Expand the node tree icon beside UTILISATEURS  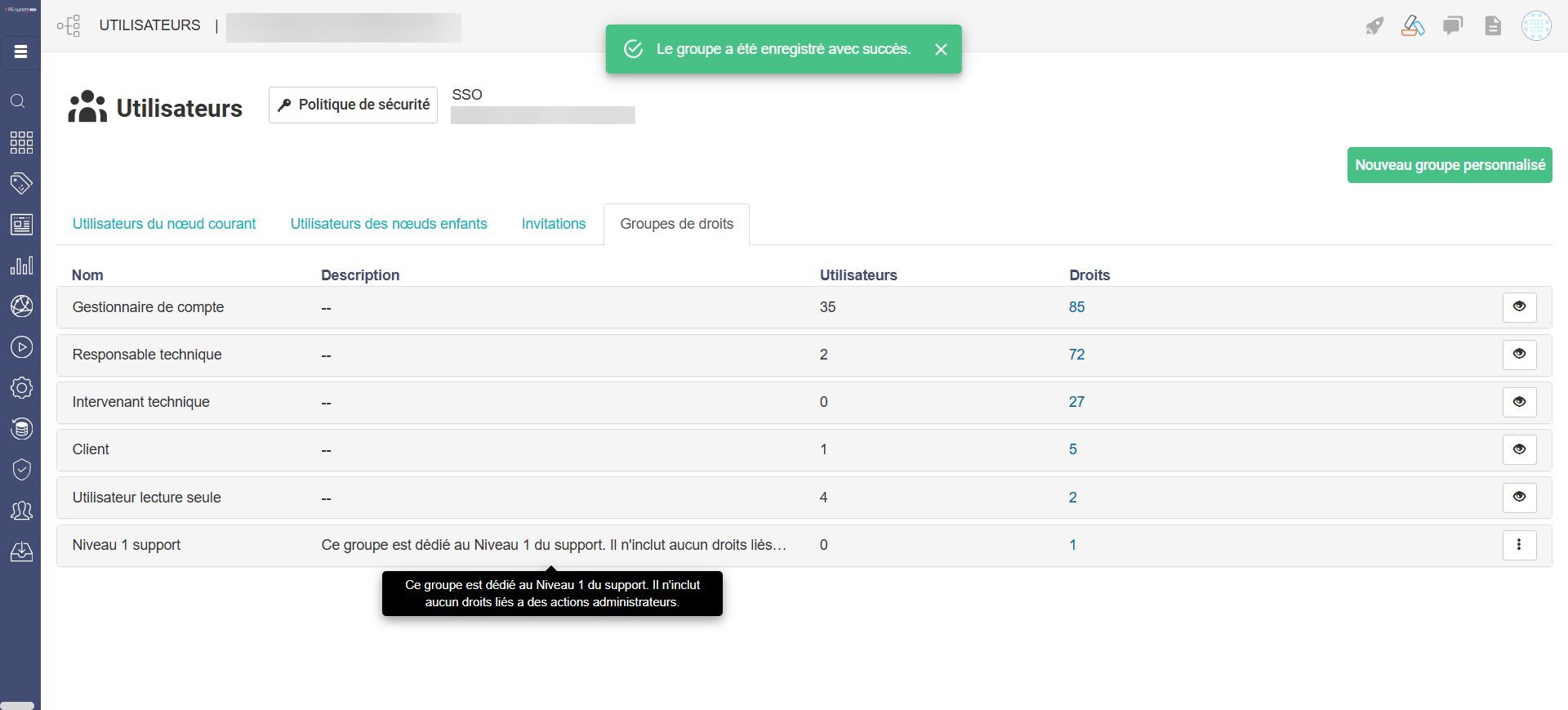(x=69, y=26)
